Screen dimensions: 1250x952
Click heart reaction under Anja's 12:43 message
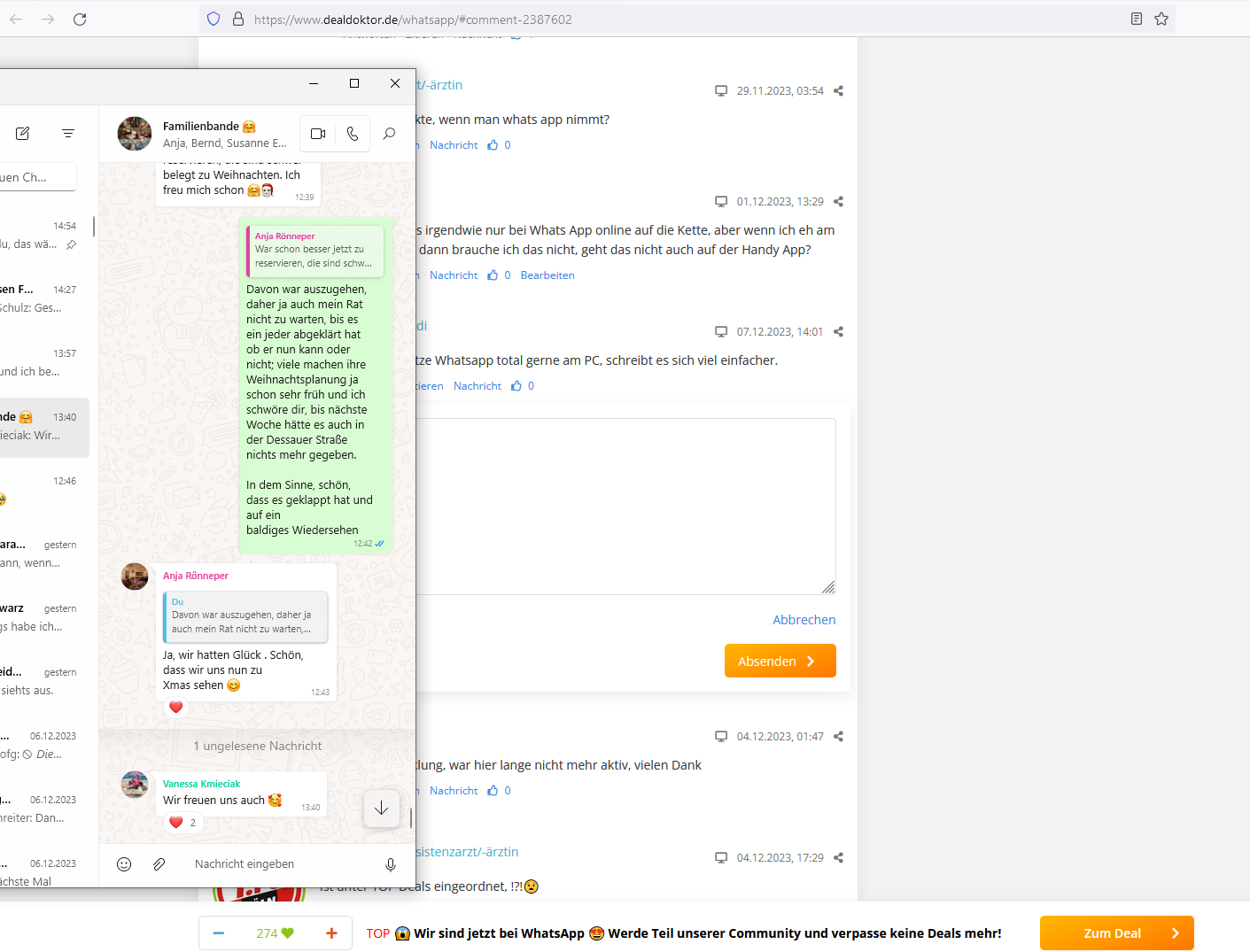(x=176, y=708)
